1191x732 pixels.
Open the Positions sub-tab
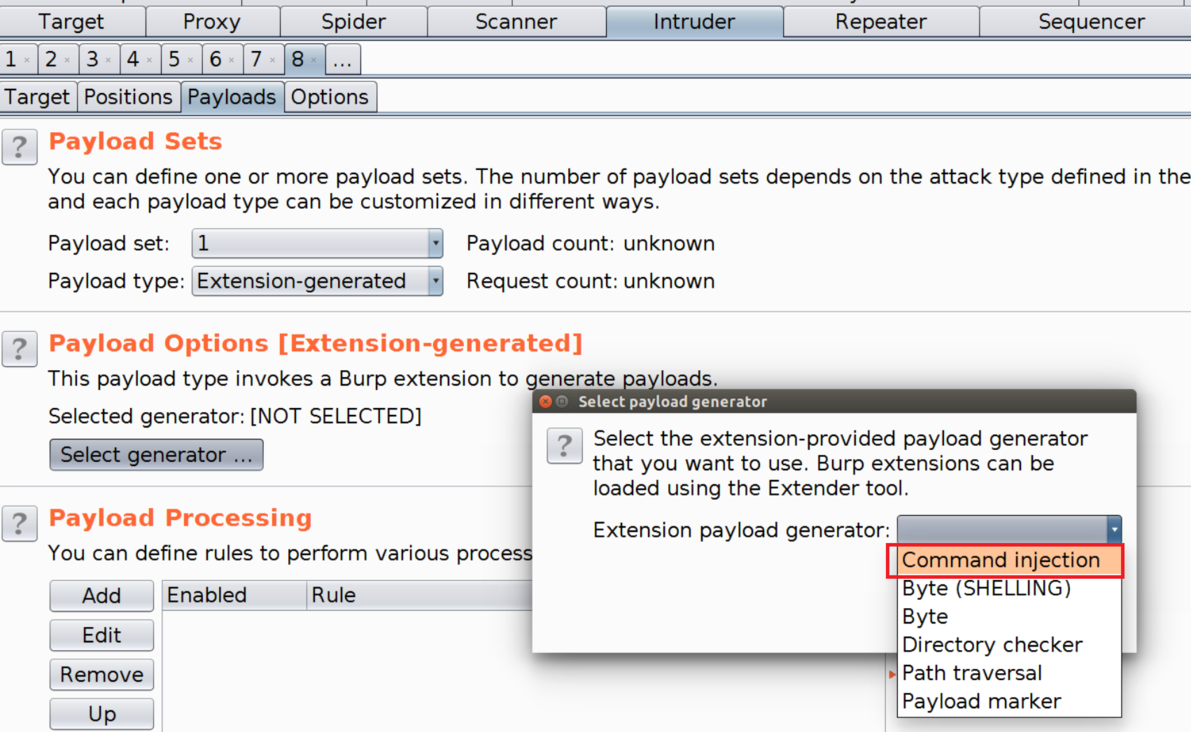tap(128, 97)
